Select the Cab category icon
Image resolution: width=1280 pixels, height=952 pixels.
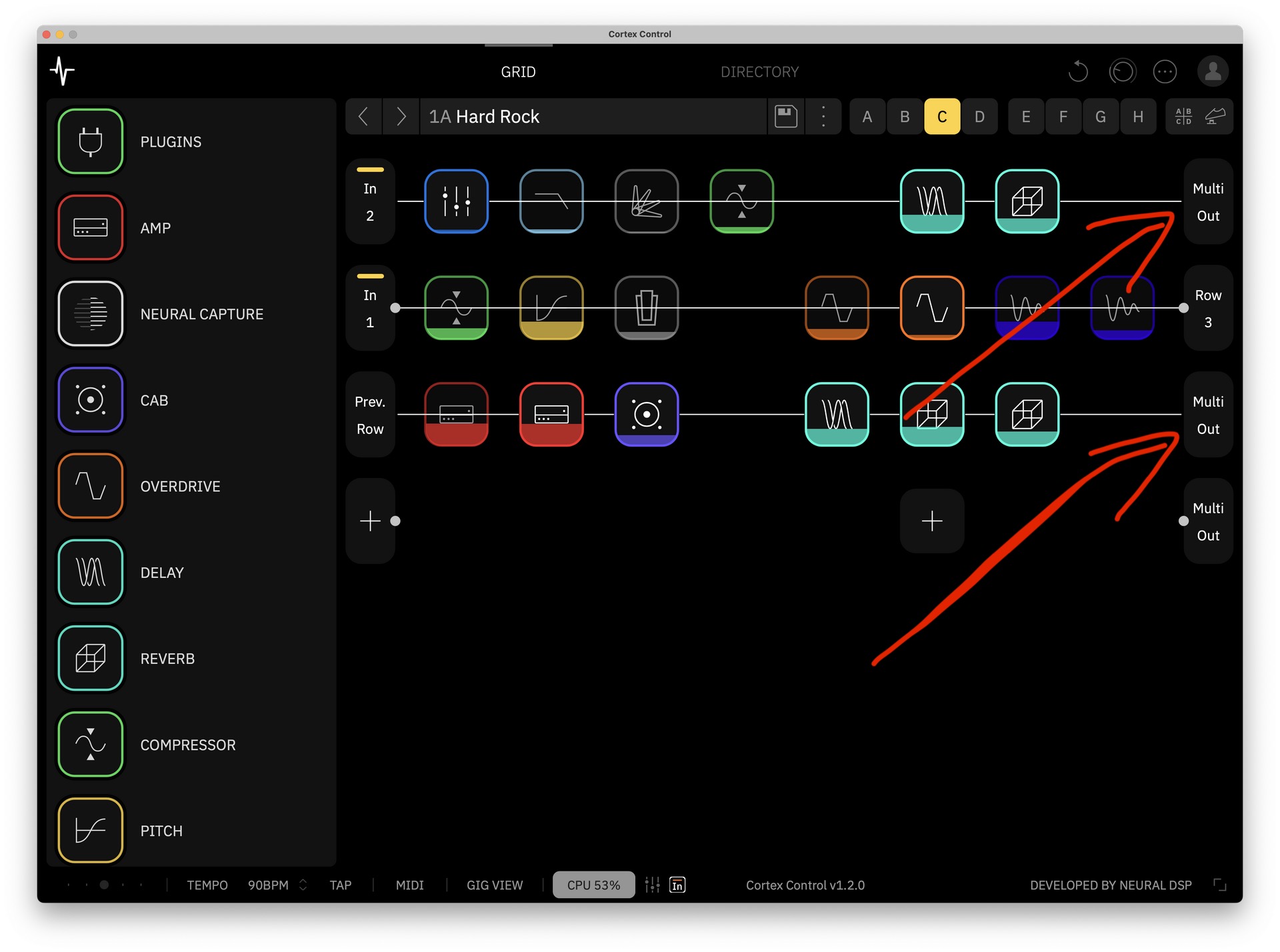[x=91, y=400]
